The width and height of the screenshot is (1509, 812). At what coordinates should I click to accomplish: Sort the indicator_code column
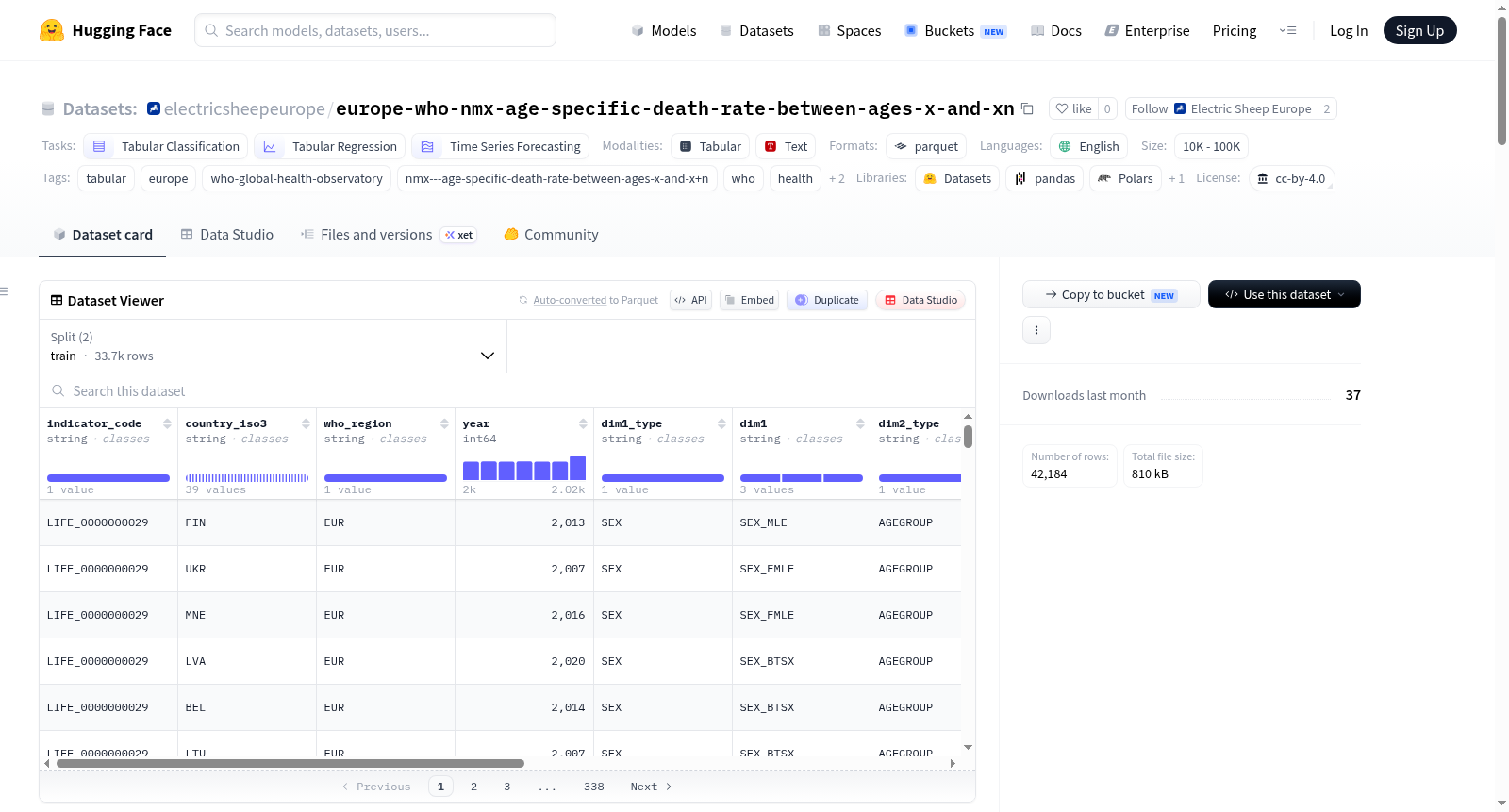click(167, 423)
